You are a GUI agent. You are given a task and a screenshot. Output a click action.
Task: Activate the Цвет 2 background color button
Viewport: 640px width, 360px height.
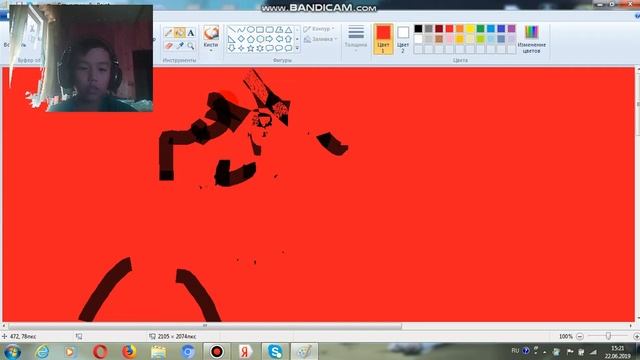point(403,38)
